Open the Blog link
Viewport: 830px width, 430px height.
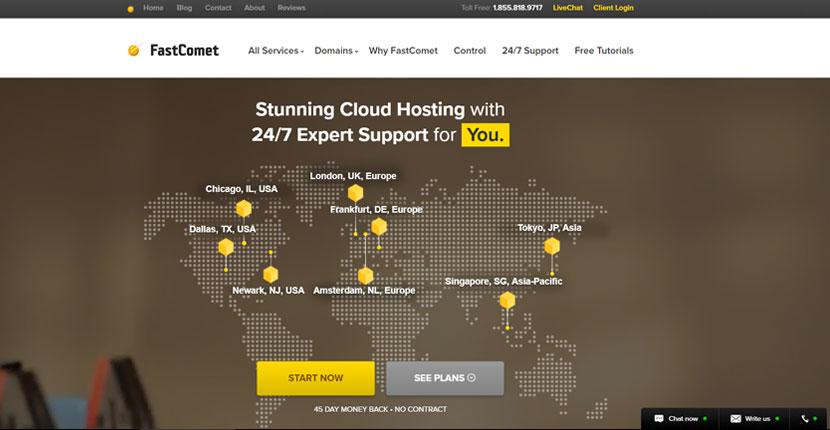click(x=184, y=8)
